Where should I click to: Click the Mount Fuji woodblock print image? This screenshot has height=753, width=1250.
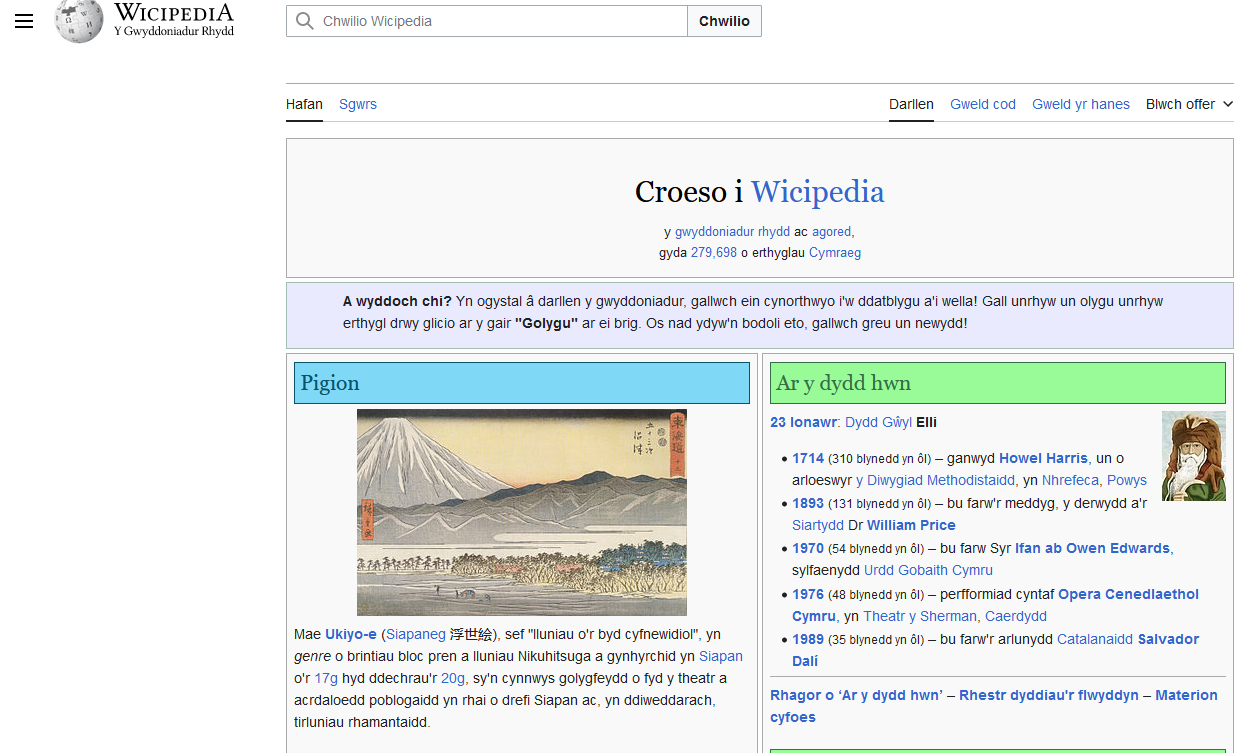click(521, 512)
